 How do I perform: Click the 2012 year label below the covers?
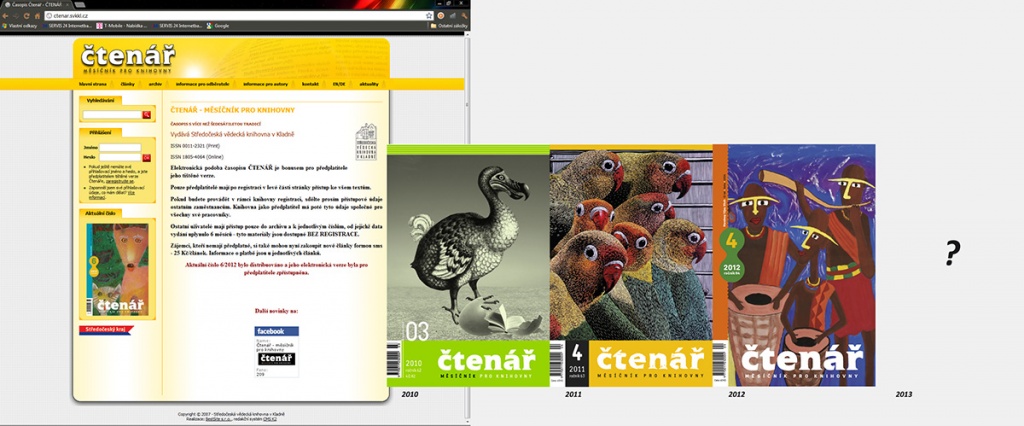[736, 395]
